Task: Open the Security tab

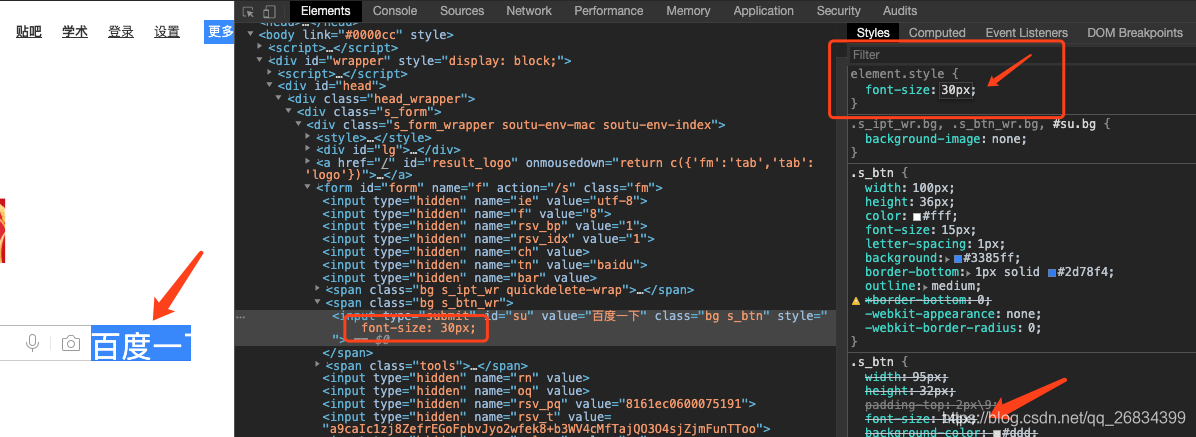Action: 838,11
